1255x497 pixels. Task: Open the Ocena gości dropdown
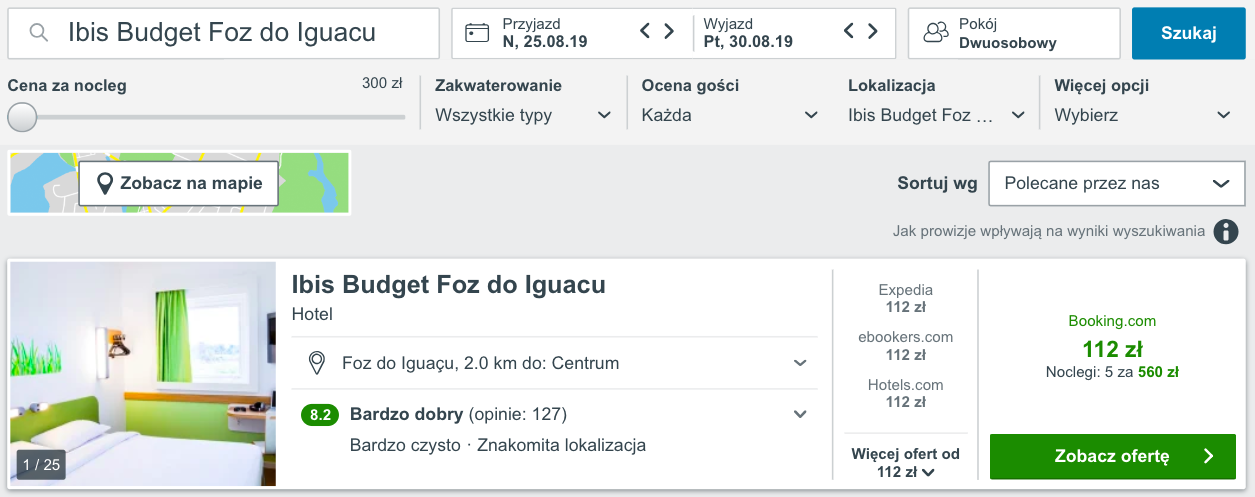coord(730,115)
